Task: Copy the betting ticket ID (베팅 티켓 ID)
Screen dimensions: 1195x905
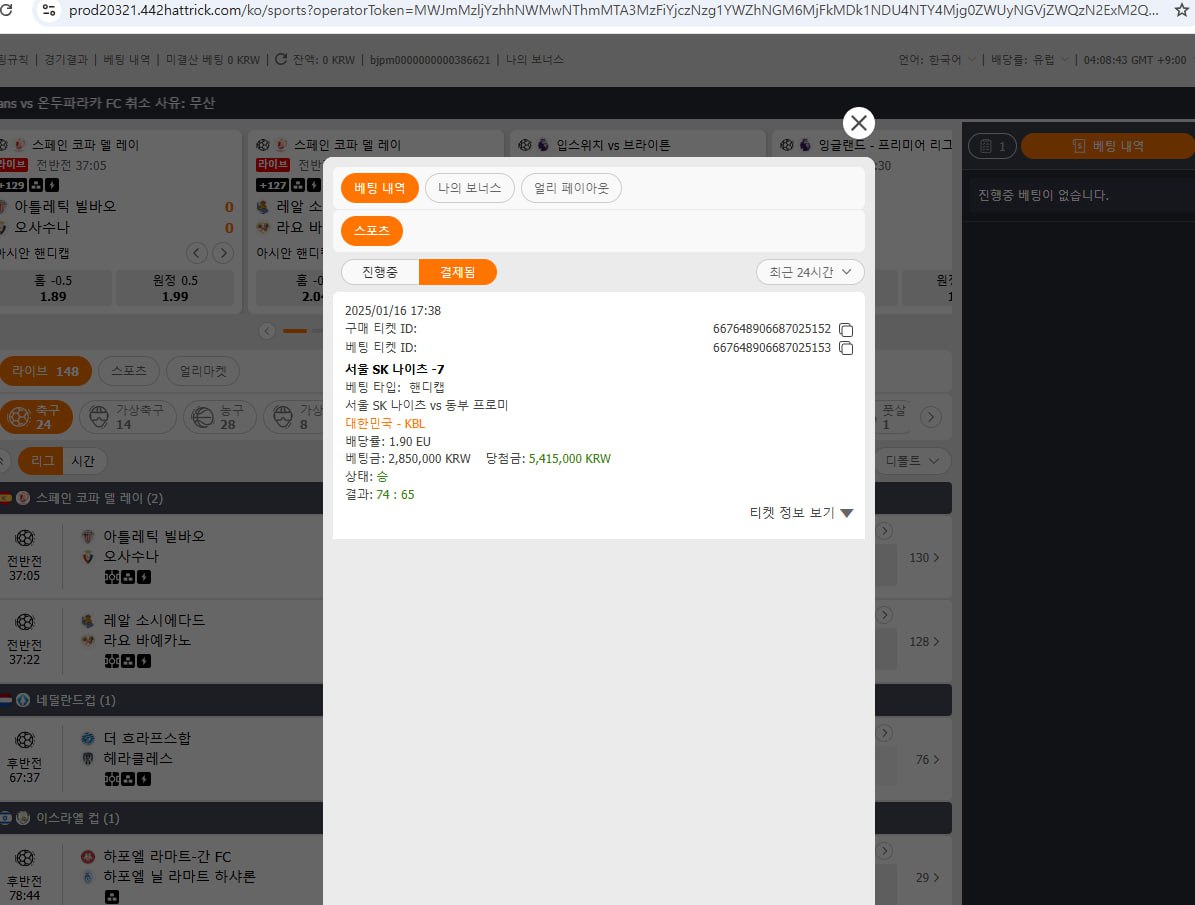Action: [846, 349]
